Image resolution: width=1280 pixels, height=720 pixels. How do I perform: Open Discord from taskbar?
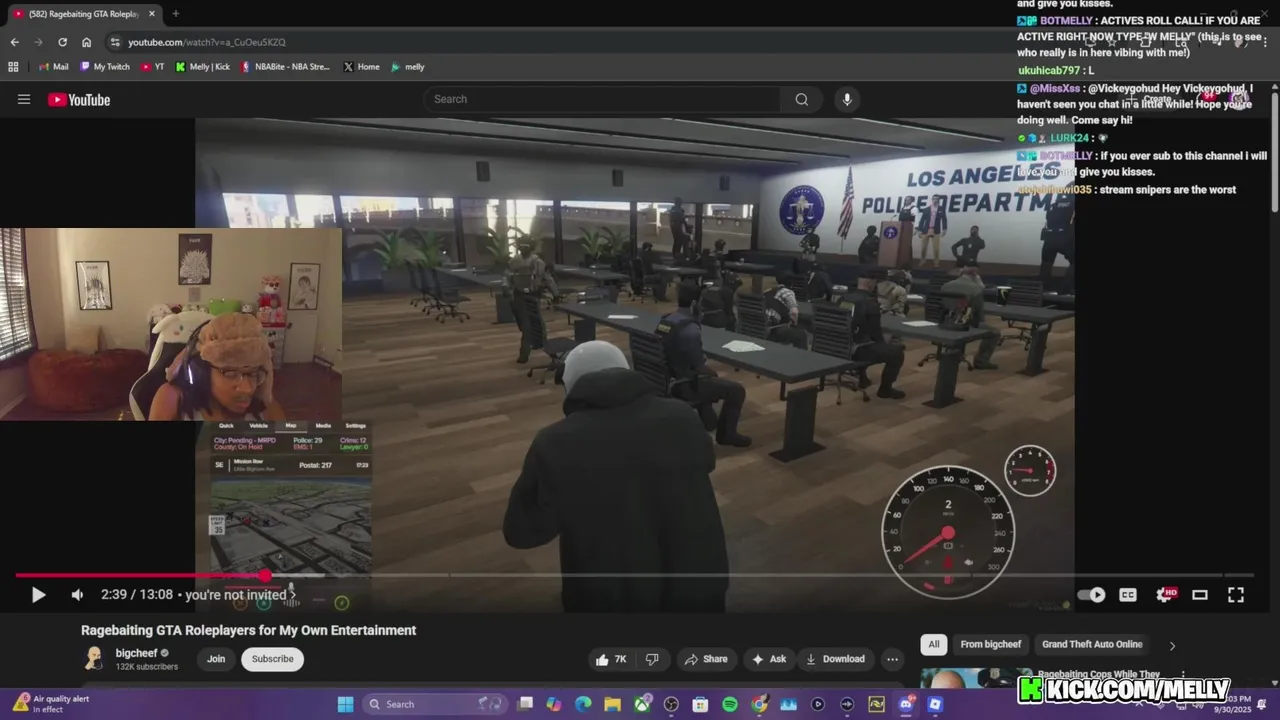click(x=906, y=704)
